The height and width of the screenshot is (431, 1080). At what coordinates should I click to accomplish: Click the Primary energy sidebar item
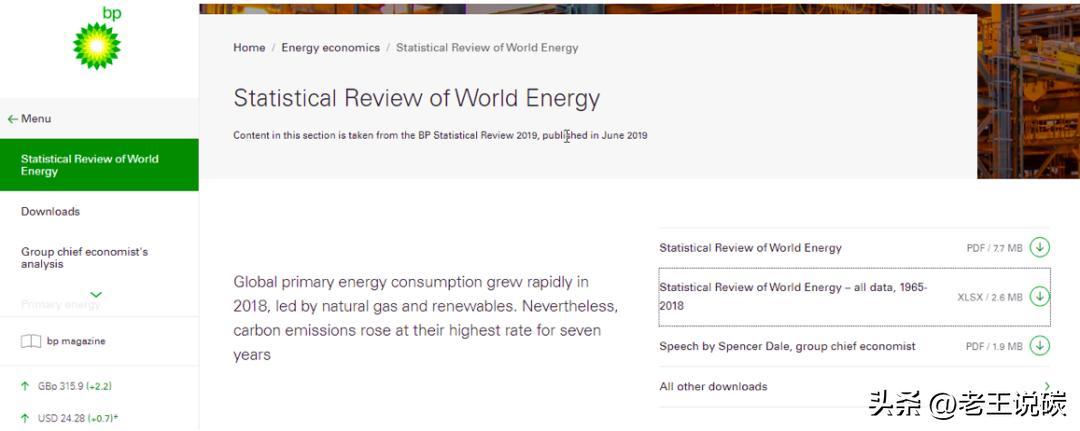61,304
